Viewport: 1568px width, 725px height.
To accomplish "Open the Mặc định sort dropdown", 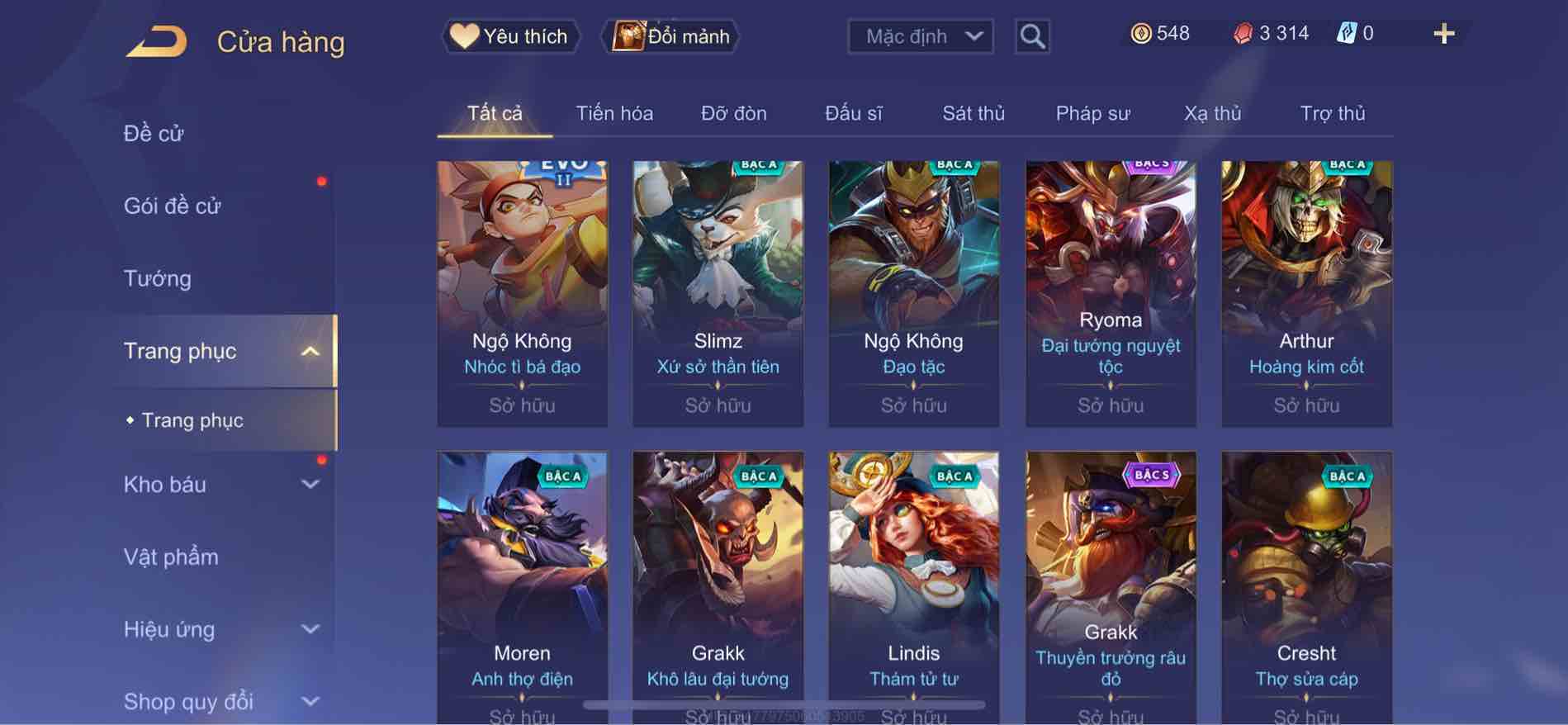I will tap(921, 36).
